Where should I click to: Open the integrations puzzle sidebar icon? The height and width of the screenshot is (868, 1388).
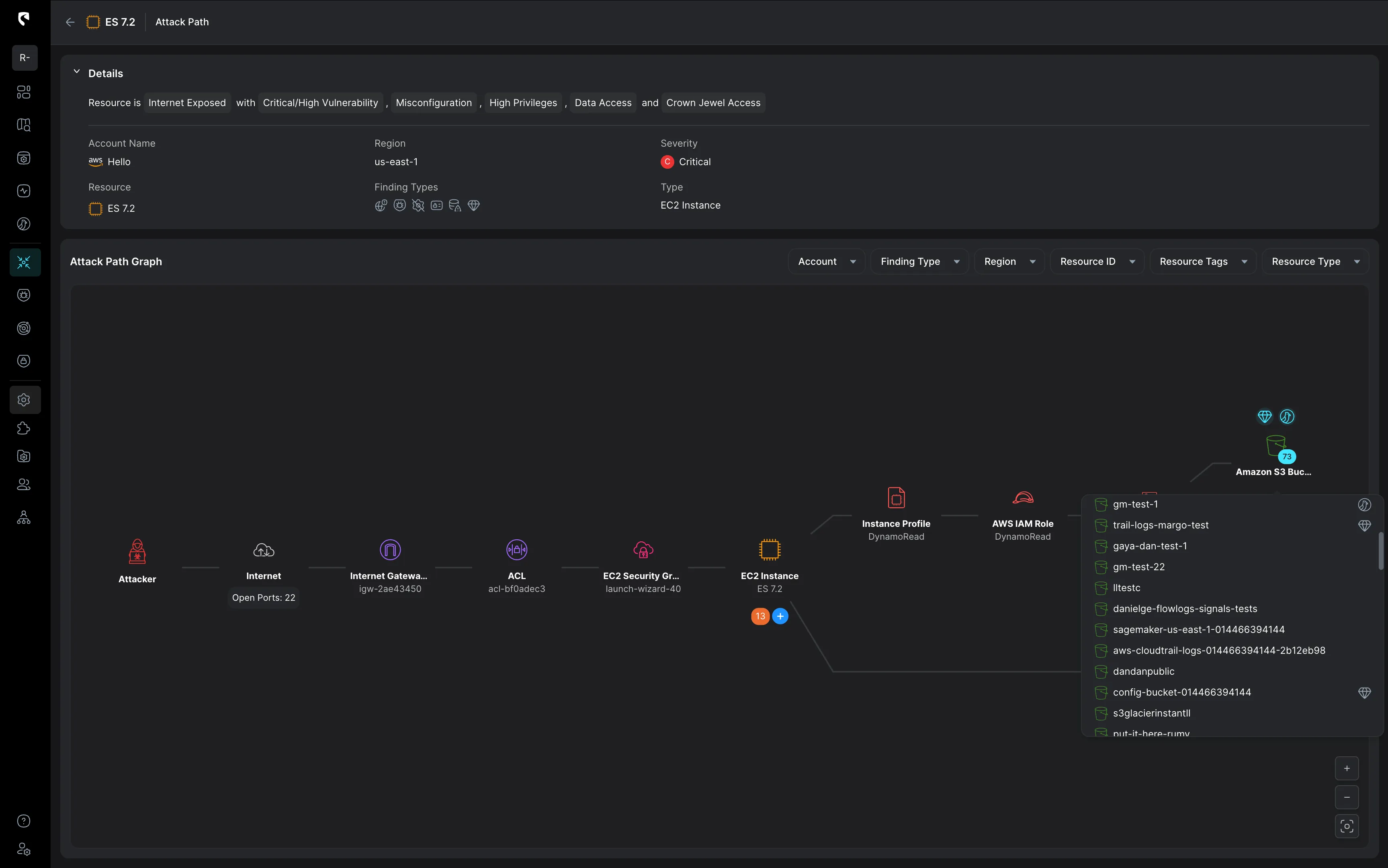[x=24, y=428]
